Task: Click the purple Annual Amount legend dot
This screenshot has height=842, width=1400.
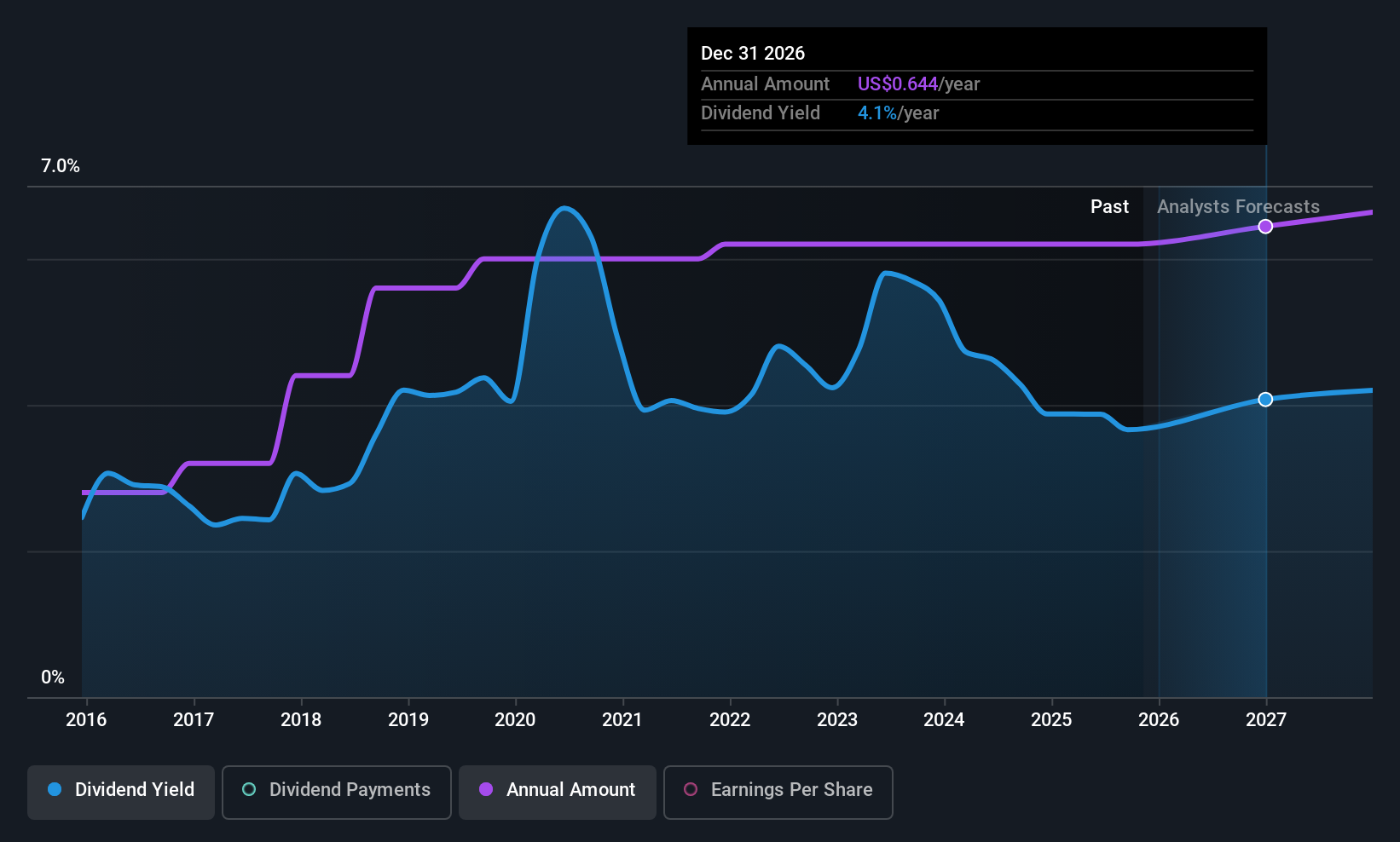Action: [486, 790]
